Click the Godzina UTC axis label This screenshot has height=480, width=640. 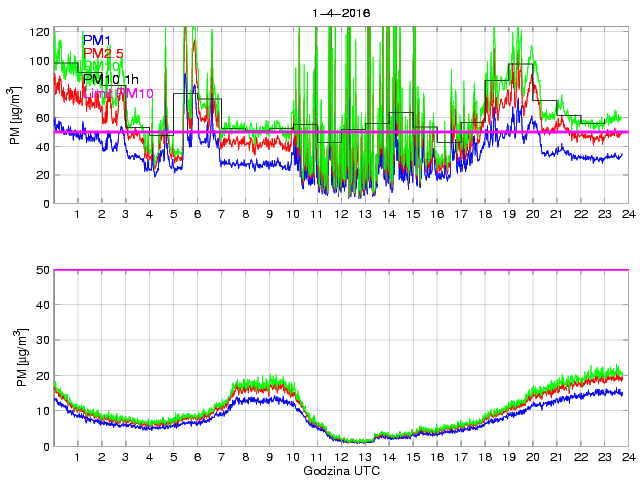(x=342, y=471)
